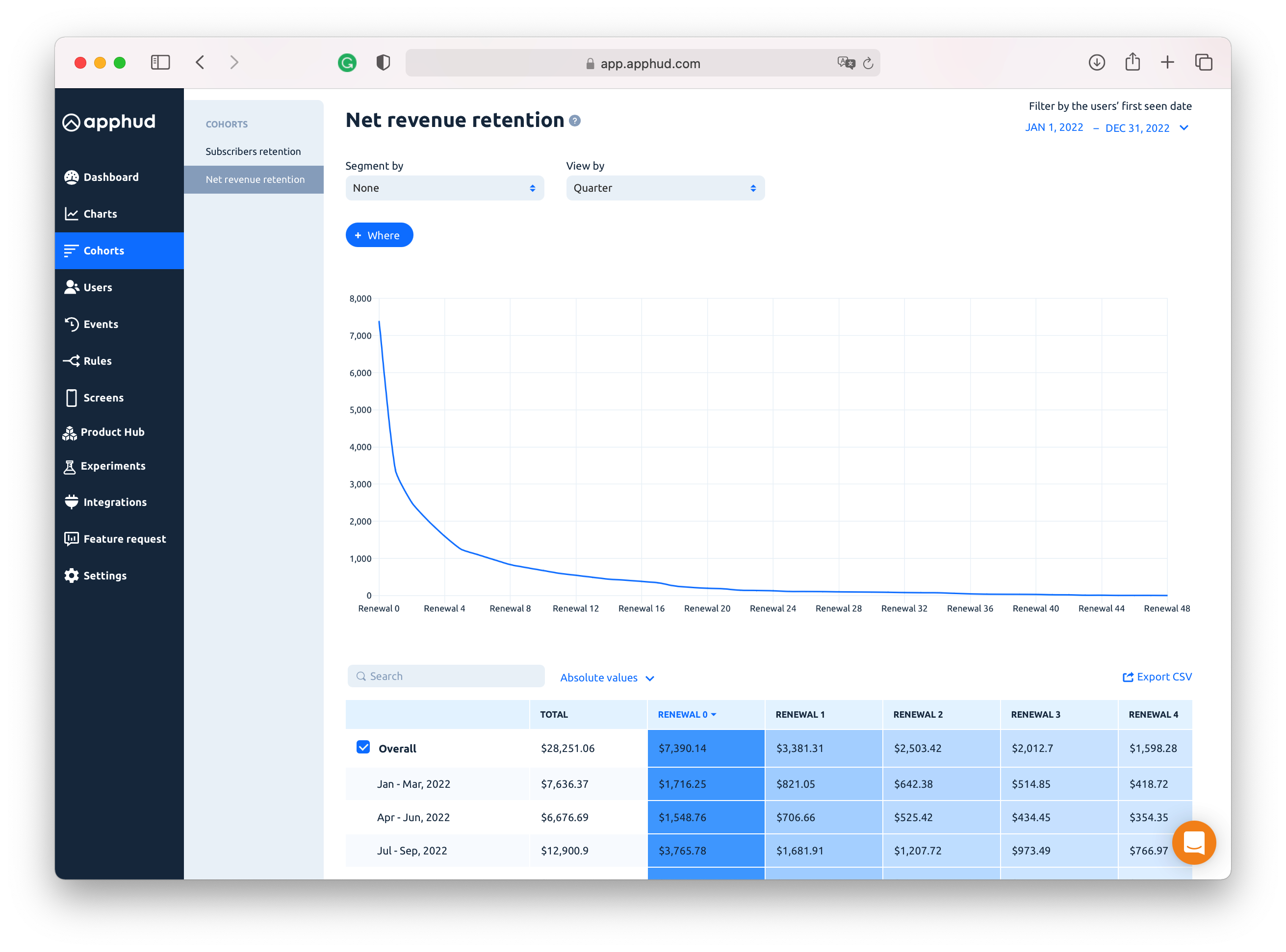Open the Segment by None dropdown
Screen dimensions: 1286x952
pyautogui.click(x=444, y=188)
